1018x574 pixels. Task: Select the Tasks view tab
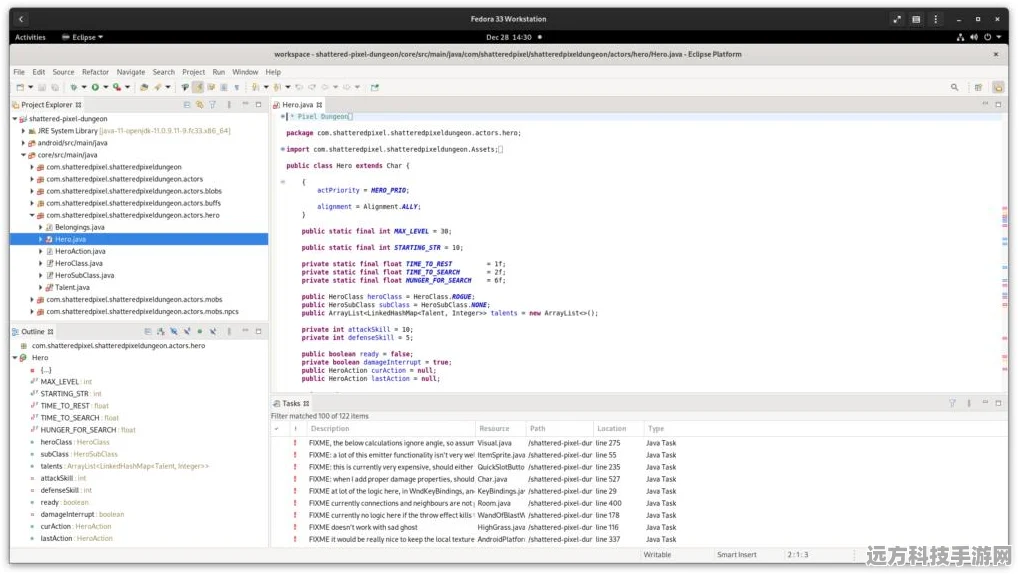tap(292, 403)
